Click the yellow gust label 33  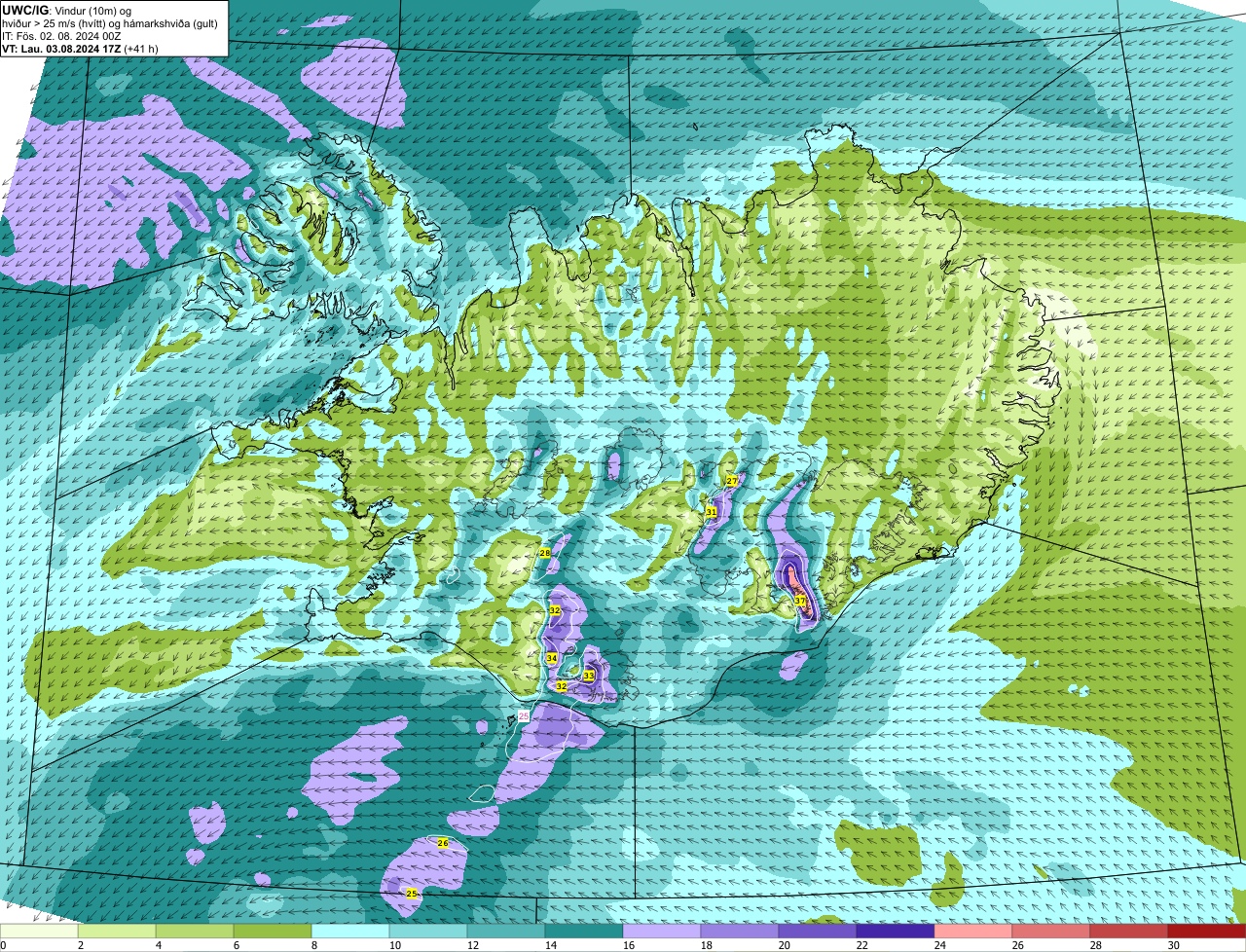[589, 676]
